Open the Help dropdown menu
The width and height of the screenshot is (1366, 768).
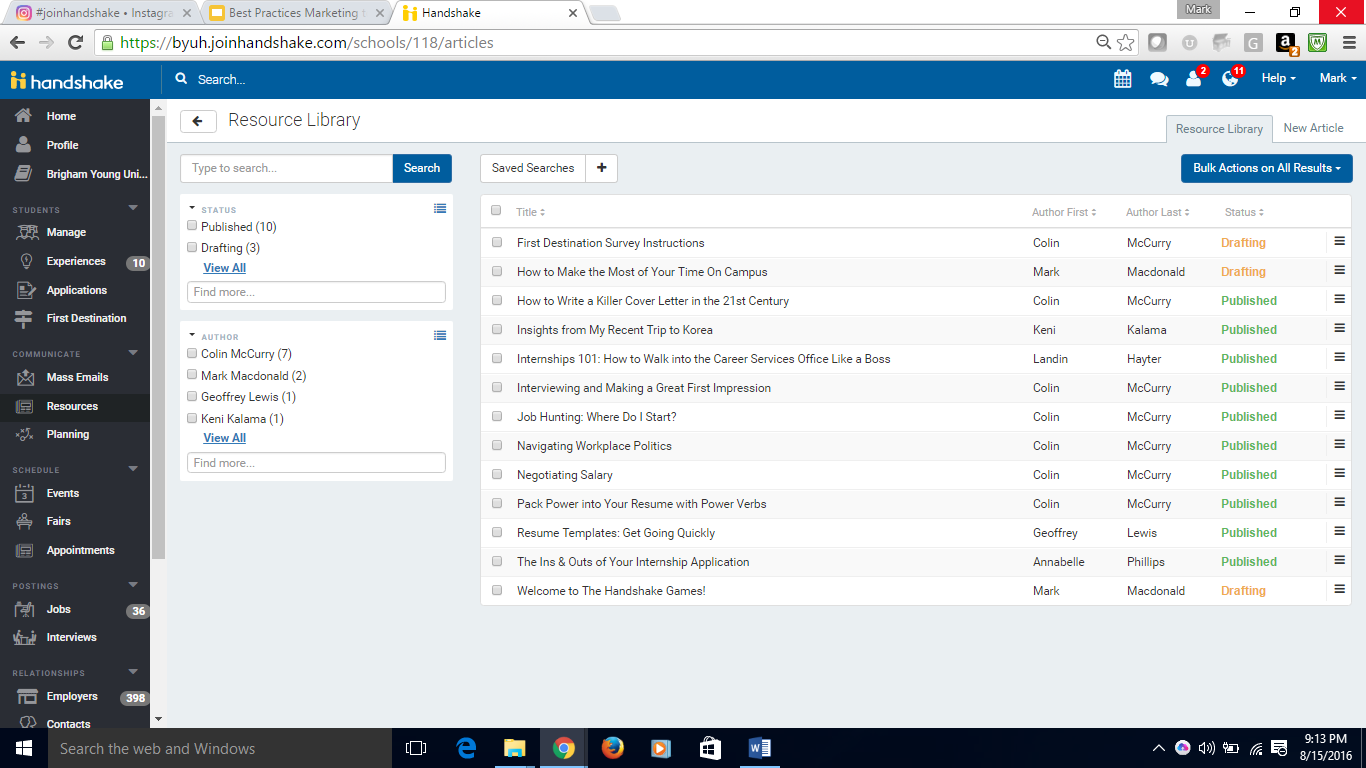click(1278, 78)
